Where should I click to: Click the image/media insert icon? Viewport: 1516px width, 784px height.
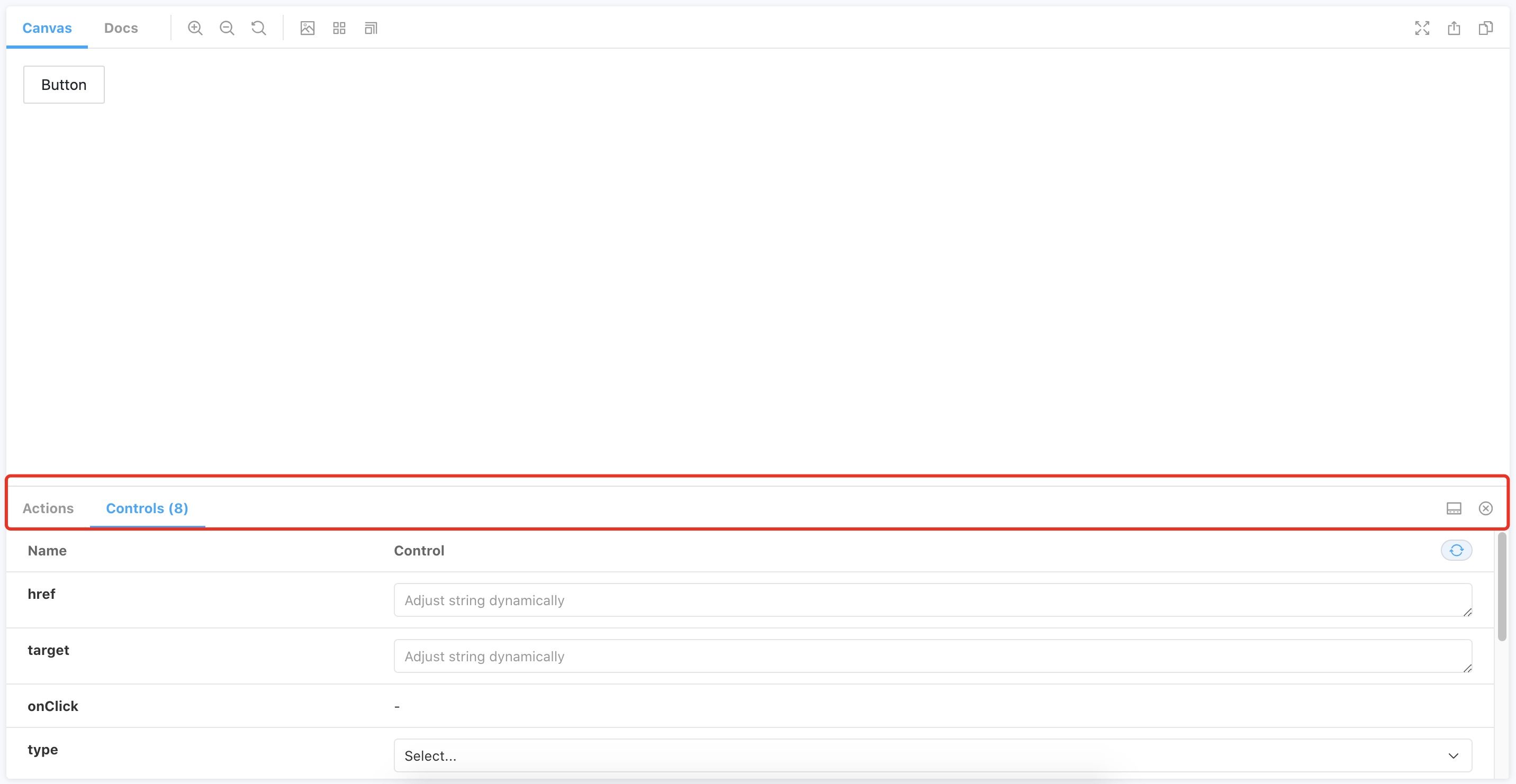tap(307, 28)
